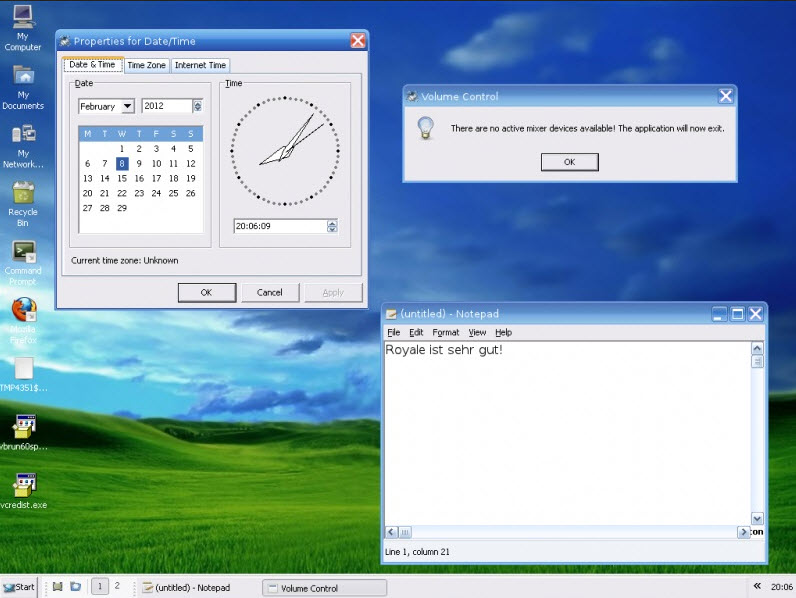The image size is (796, 598).
Task: Select day 1 in the calendar
Action: [x=122, y=149]
